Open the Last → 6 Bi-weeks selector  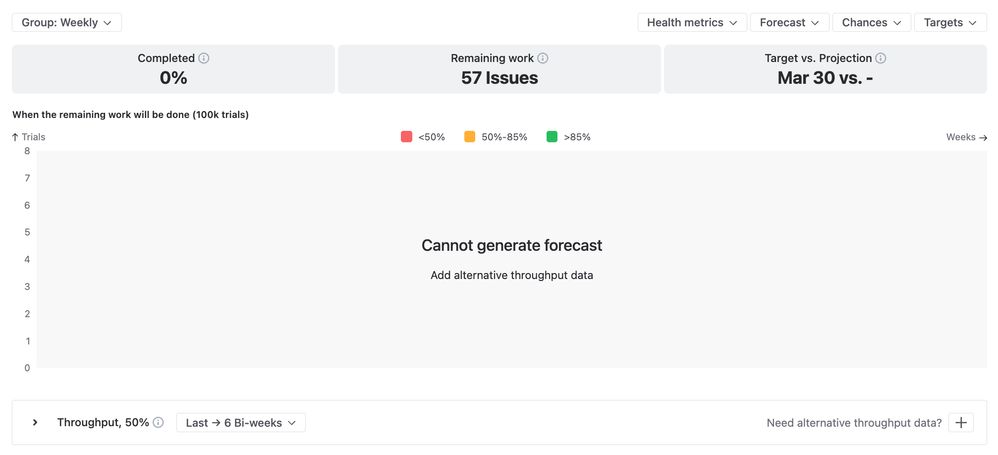coord(241,423)
